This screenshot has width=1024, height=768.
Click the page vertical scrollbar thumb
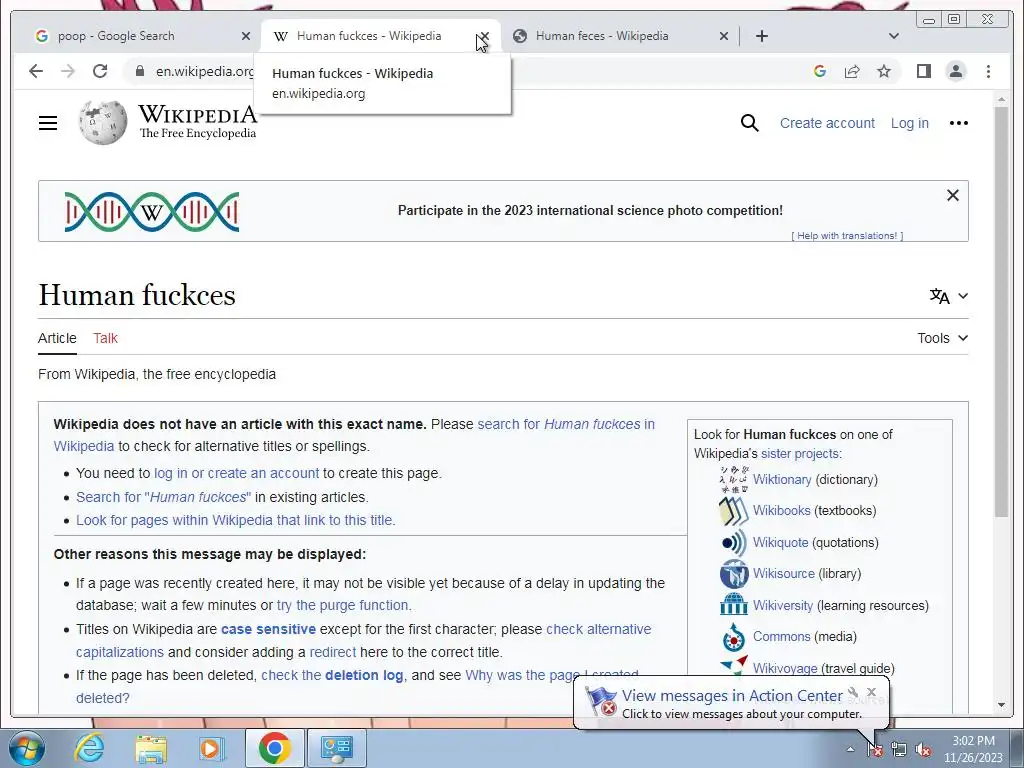(x=1001, y=312)
